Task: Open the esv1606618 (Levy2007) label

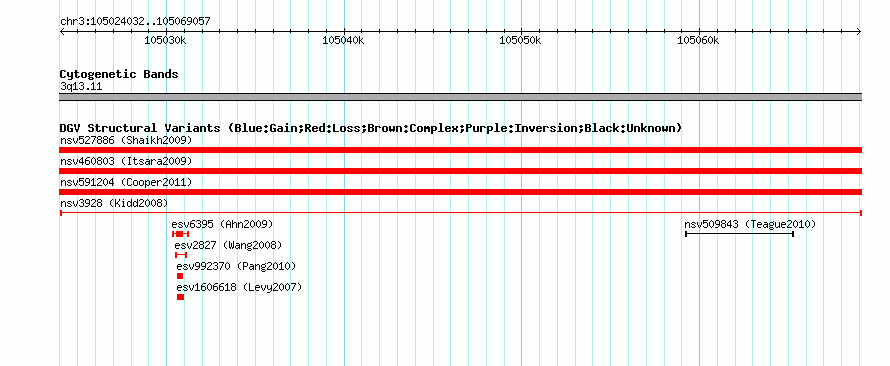Action: pyautogui.click(x=240, y=287)
